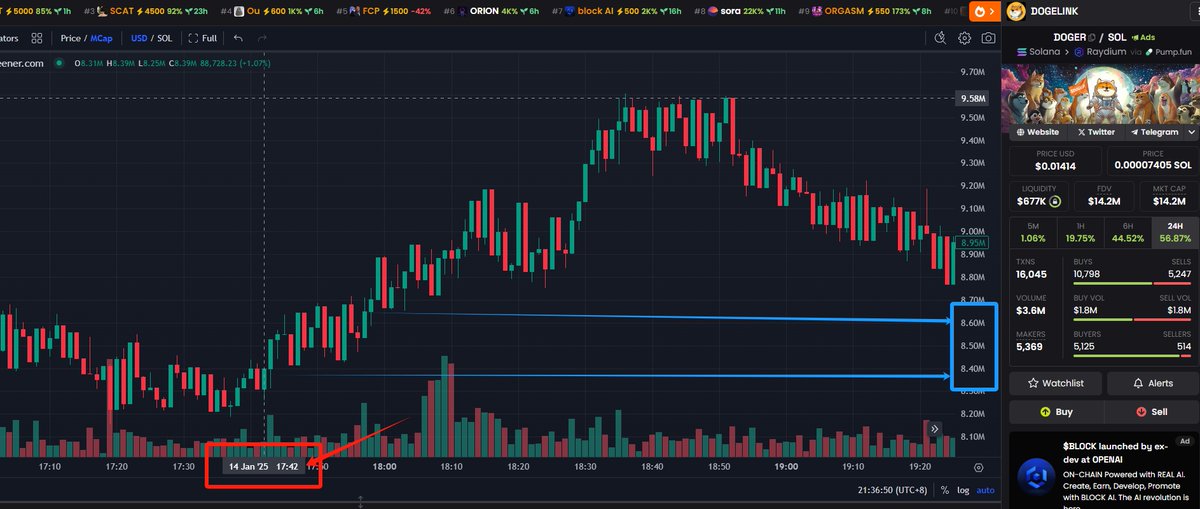Click the orange trending flame button
1200x509 pixels.
[x=985, y=11]
